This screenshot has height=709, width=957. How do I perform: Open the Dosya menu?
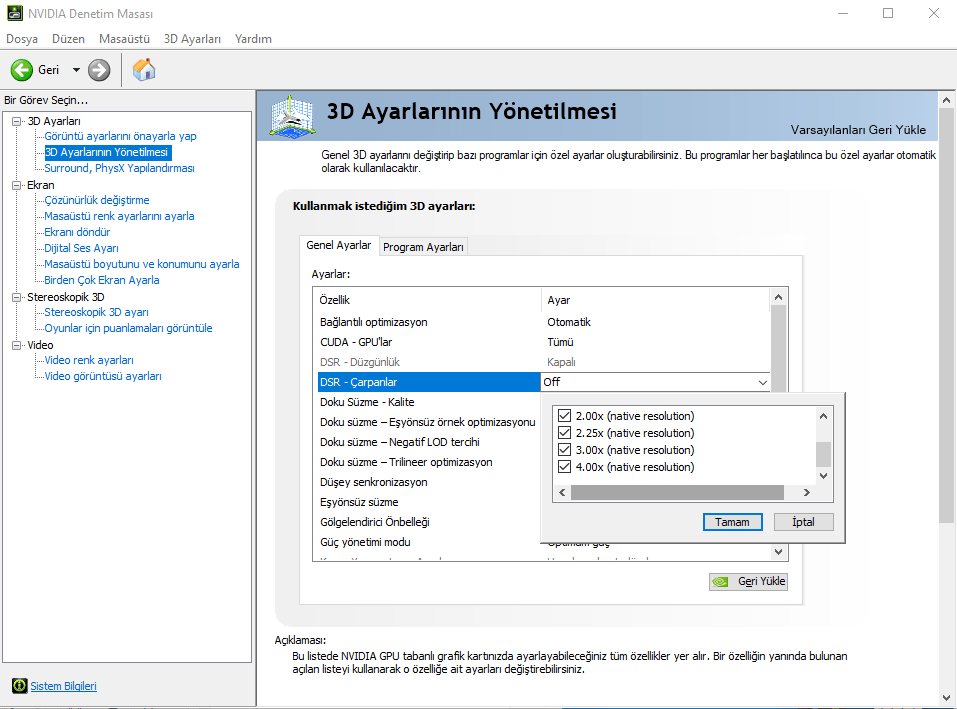point(22,39)
